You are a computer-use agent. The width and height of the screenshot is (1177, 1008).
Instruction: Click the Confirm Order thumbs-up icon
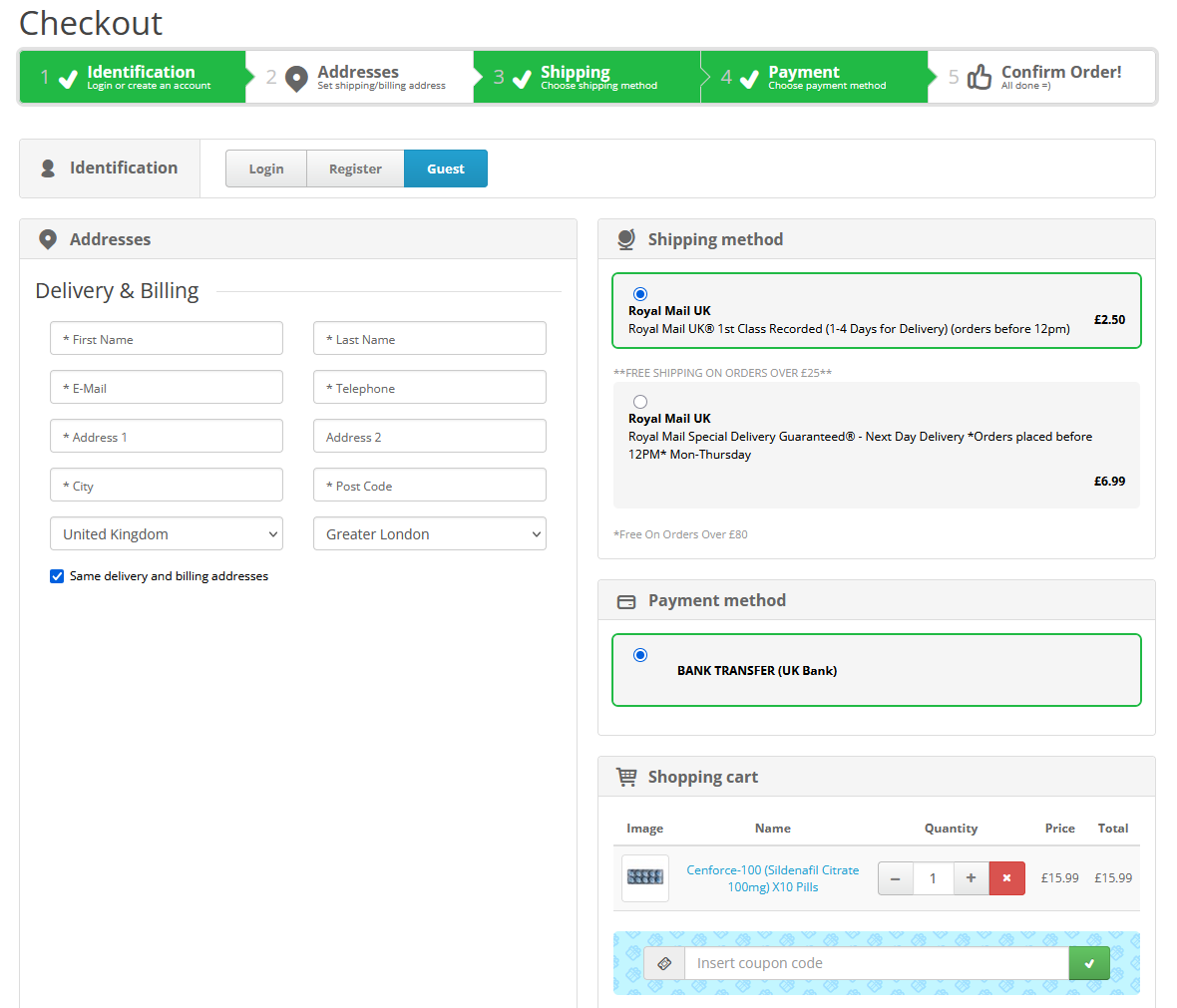[979, 77]
